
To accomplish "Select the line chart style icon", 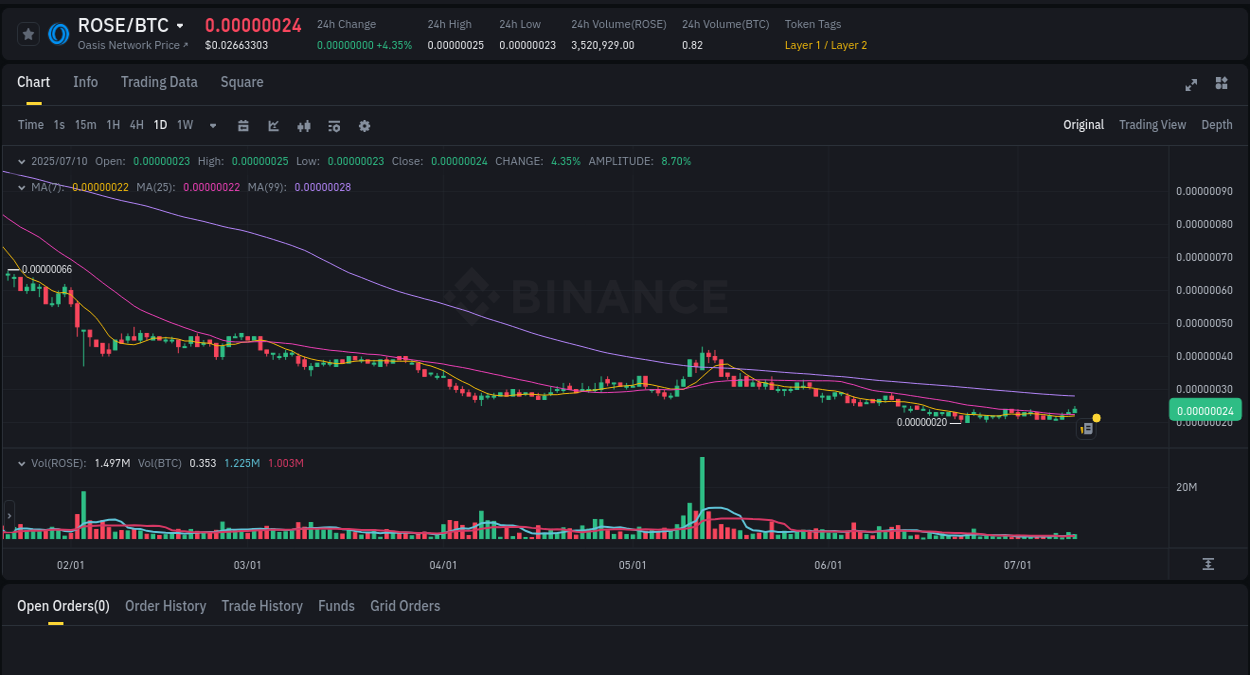I will [x=272, y=125].
